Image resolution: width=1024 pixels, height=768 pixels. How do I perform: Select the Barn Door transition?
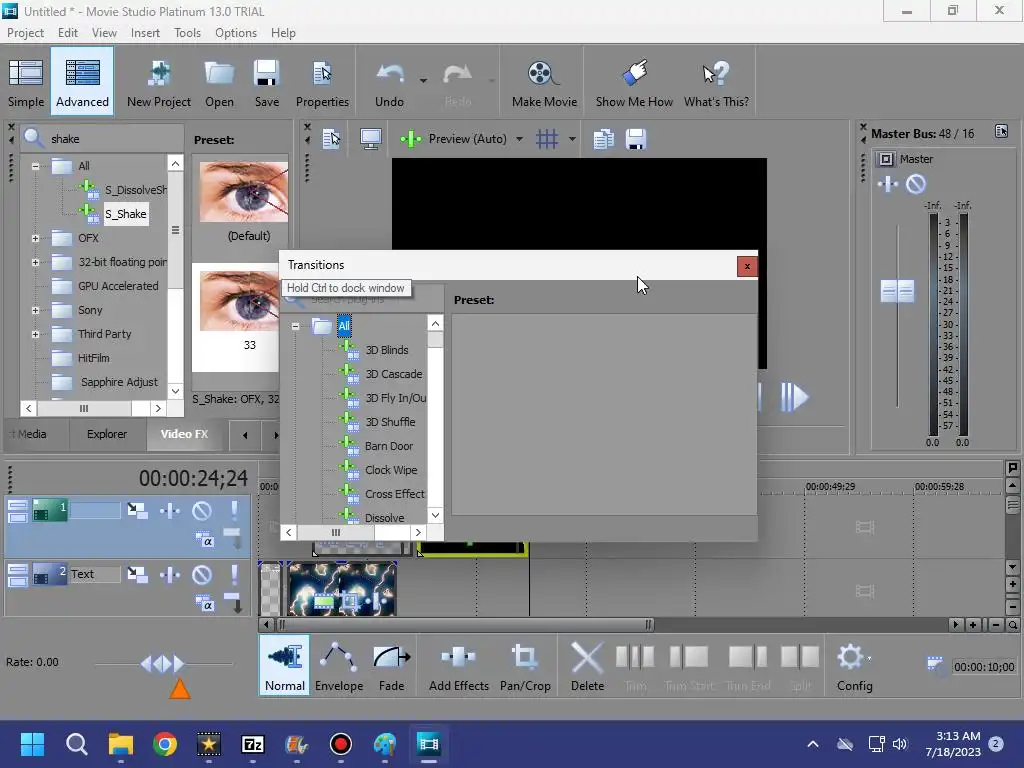tap(389, 446)
